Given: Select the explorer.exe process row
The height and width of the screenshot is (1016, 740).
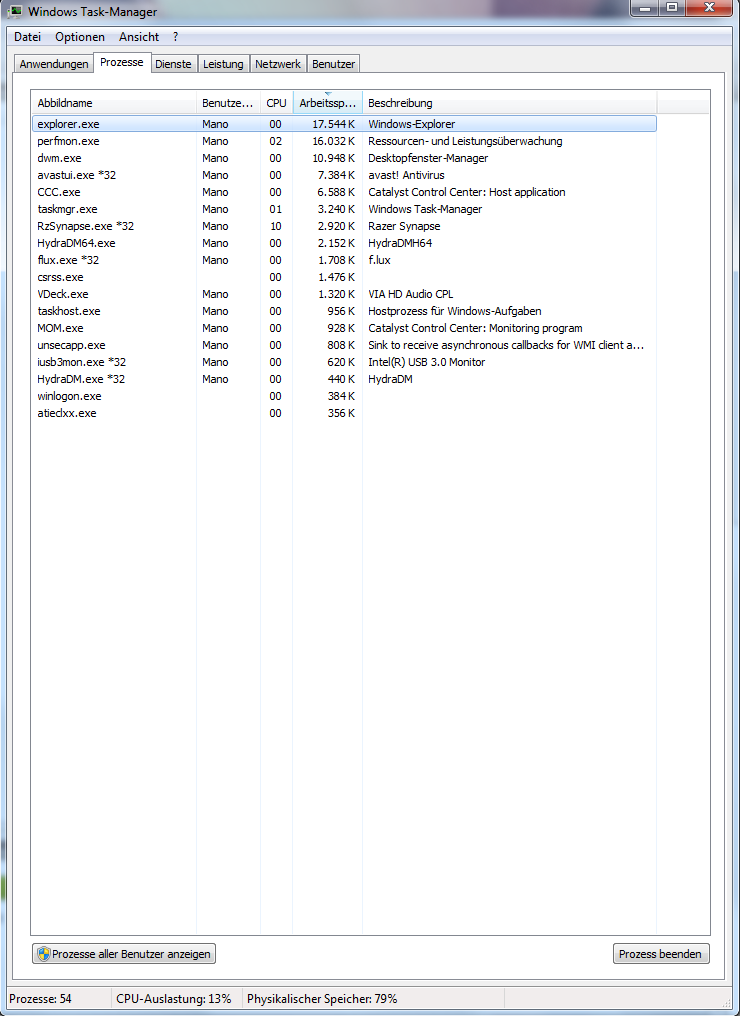Looking at the screenshot, I should click(x=344, y=124).
